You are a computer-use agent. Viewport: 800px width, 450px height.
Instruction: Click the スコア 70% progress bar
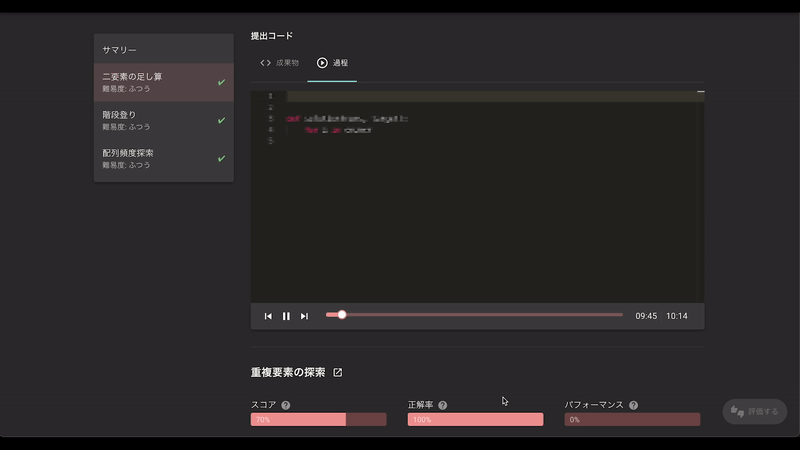click(x=318, y=419)
